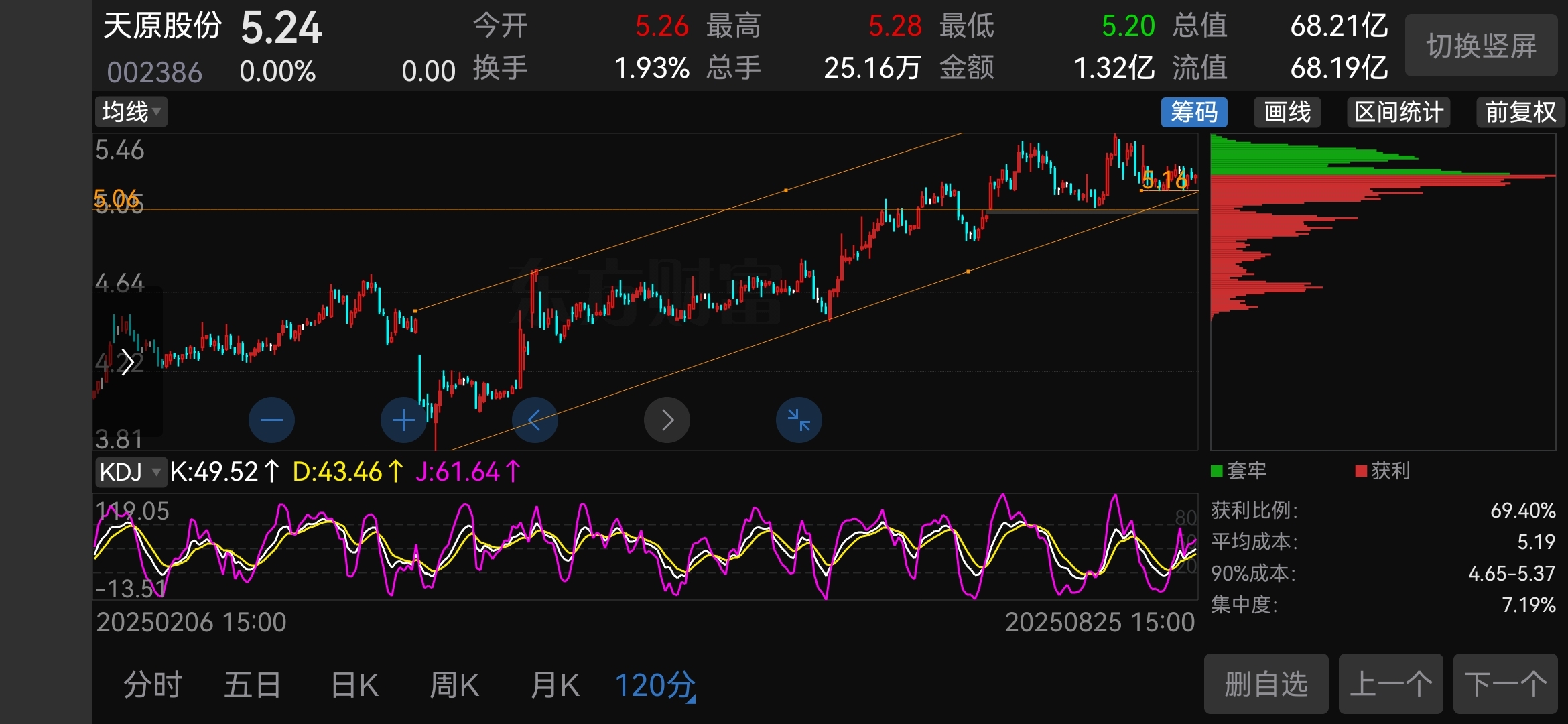Click the 获利比例 value 69.40%
The height and width of the screenshot is (724, 1568).
(x=1522, y=511)
